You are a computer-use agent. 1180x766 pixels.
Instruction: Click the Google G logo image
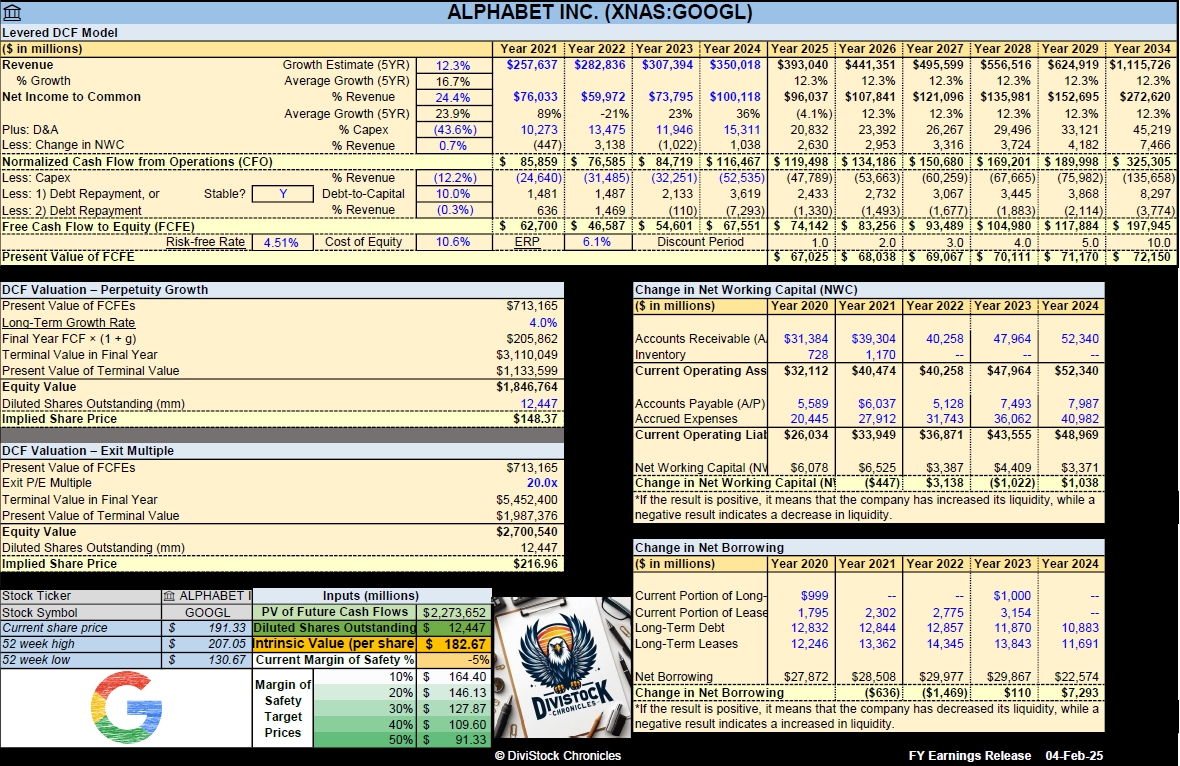click(x=126, y=708)
